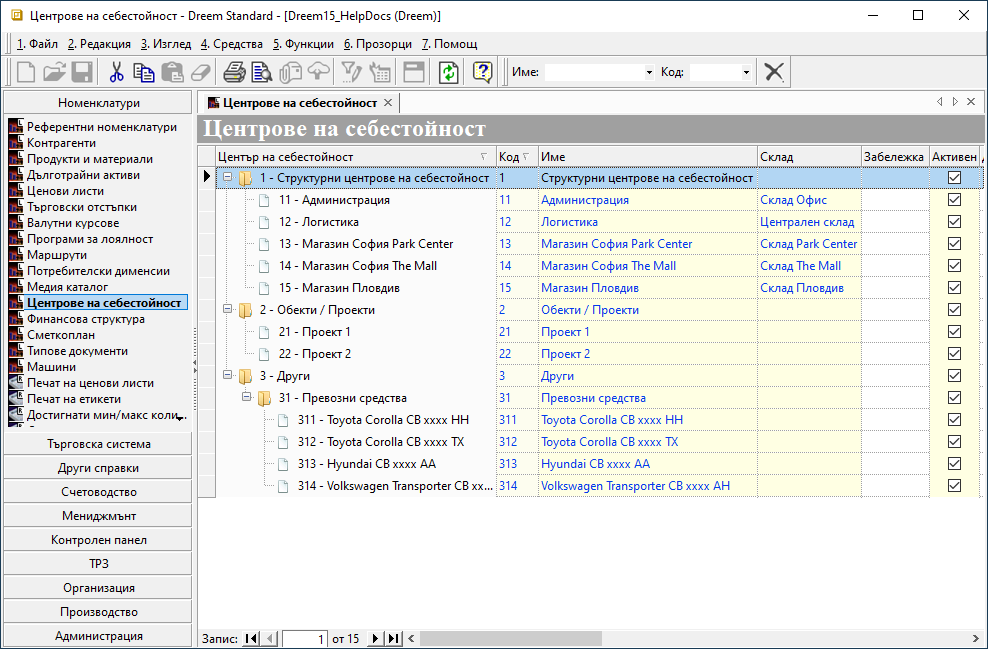Expand the Счетоводство sidebar section

coord(98,492)
